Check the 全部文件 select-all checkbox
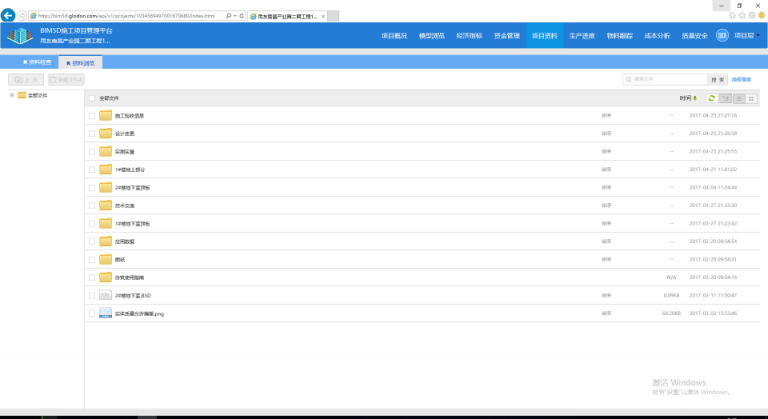This screenshot has height=419, width=768. click(x=92, y=98)
